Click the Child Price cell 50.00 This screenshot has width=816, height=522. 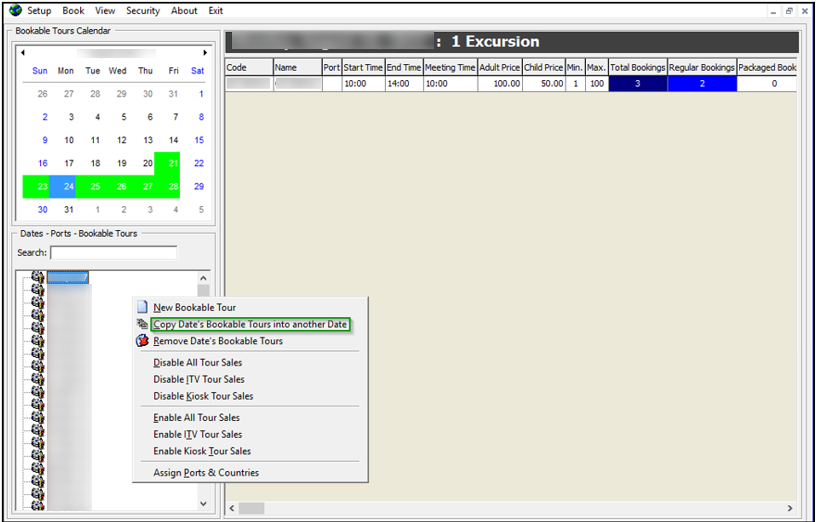tap(543, 84)
